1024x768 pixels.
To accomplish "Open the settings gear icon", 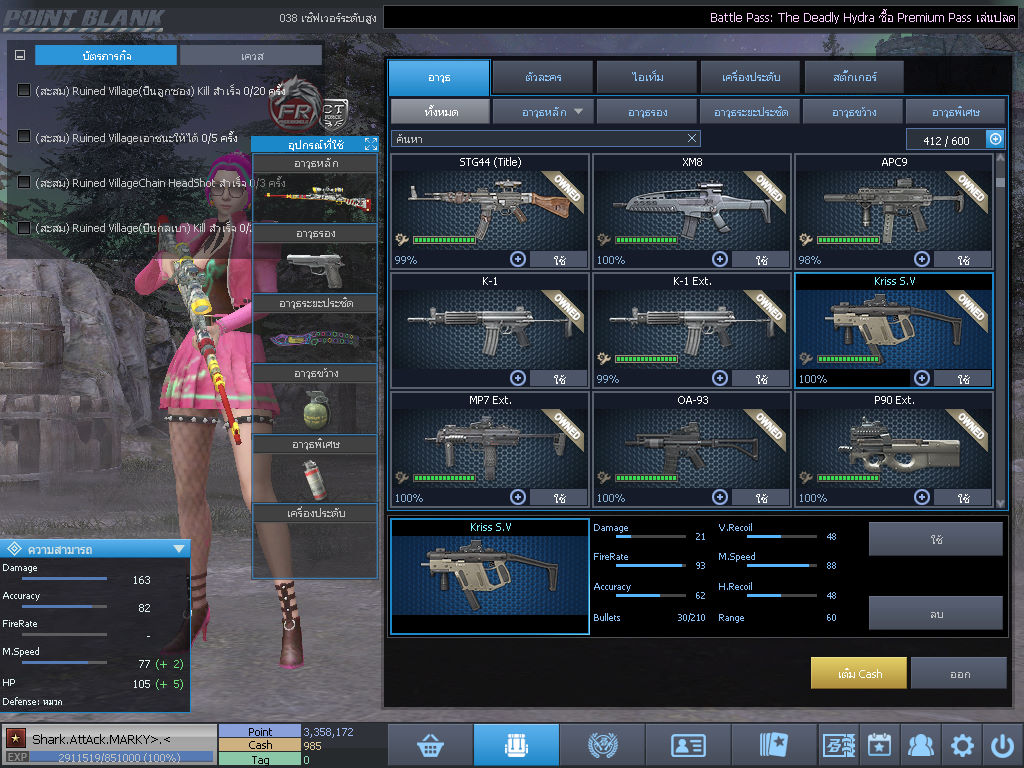I will point(962,745).
